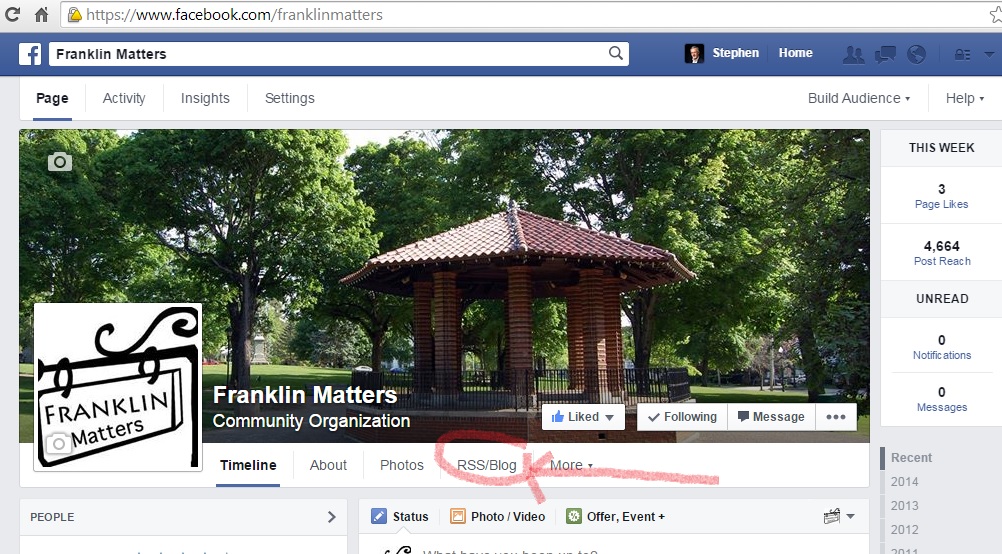Open the friend requests icon

click(x=853, y=54)
